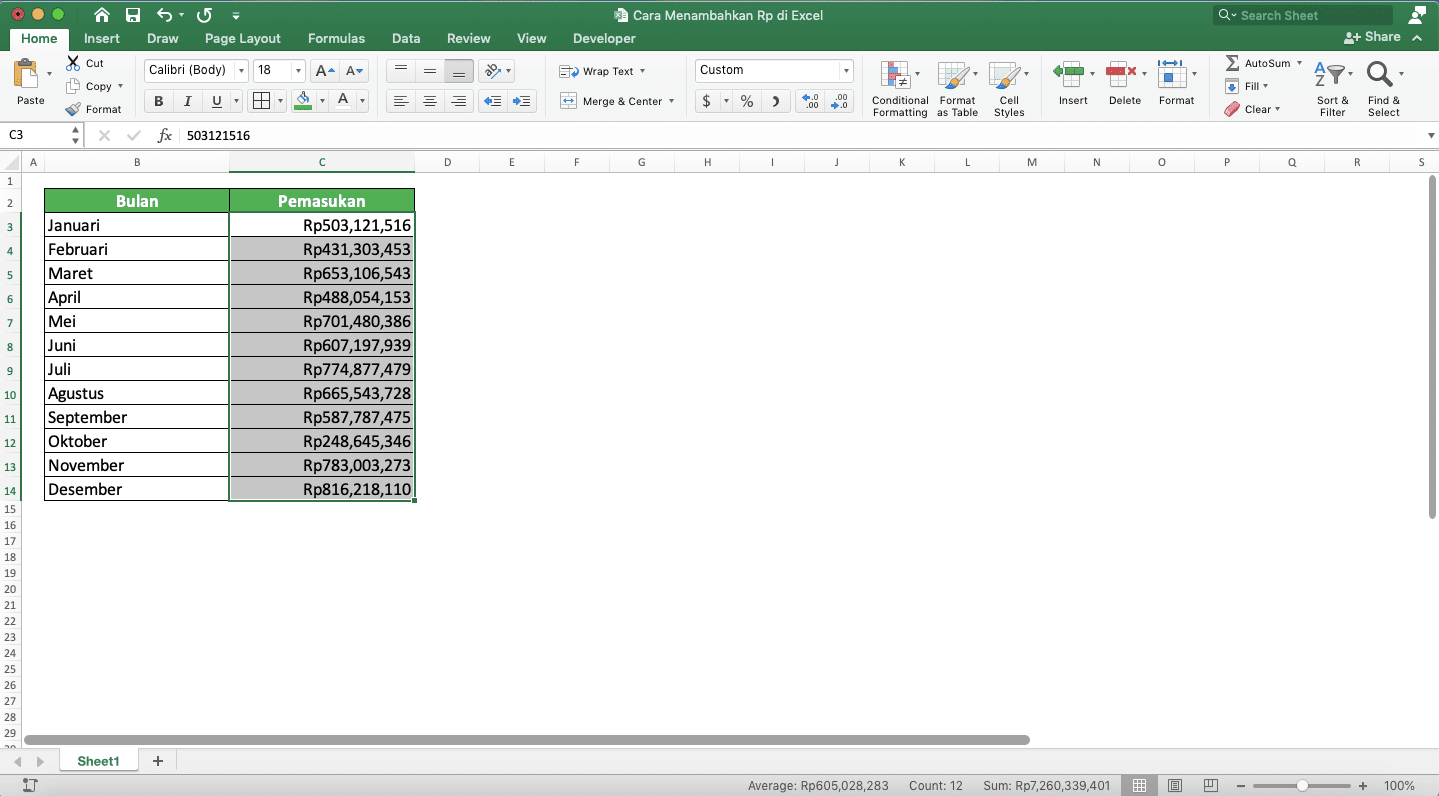Increase decimal places
Screen dimensions: 1439x796
click(811, 101)
